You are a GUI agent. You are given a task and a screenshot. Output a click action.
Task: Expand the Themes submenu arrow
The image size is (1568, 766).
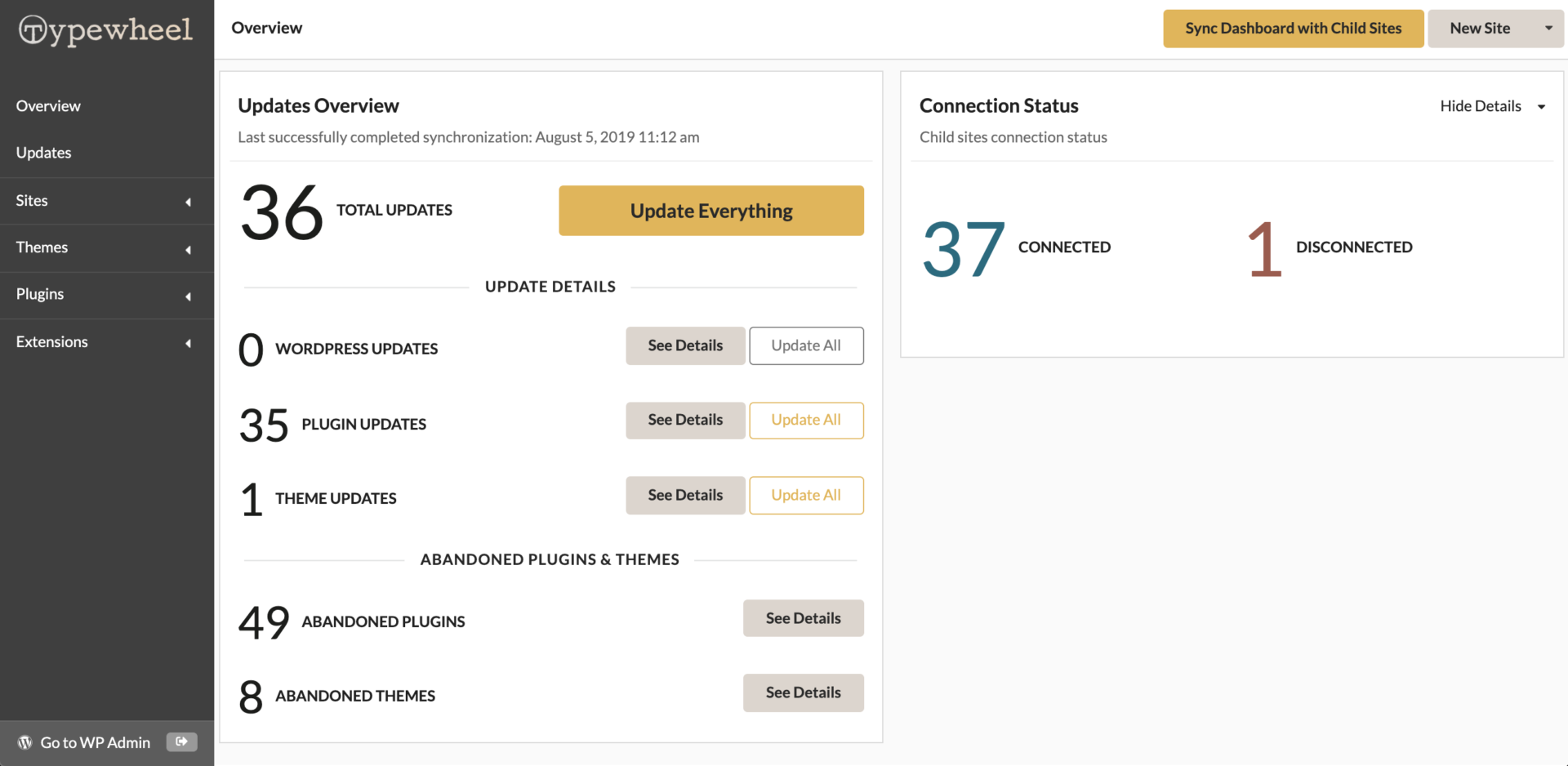click(189, 249)
